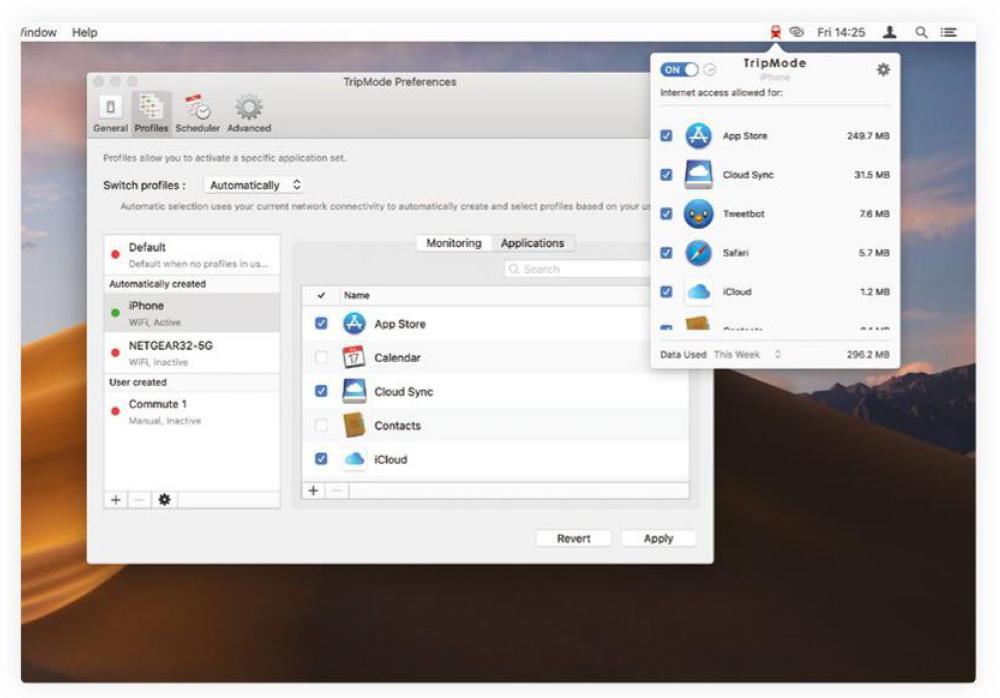Click the checkmark column header

pos(321,295)
